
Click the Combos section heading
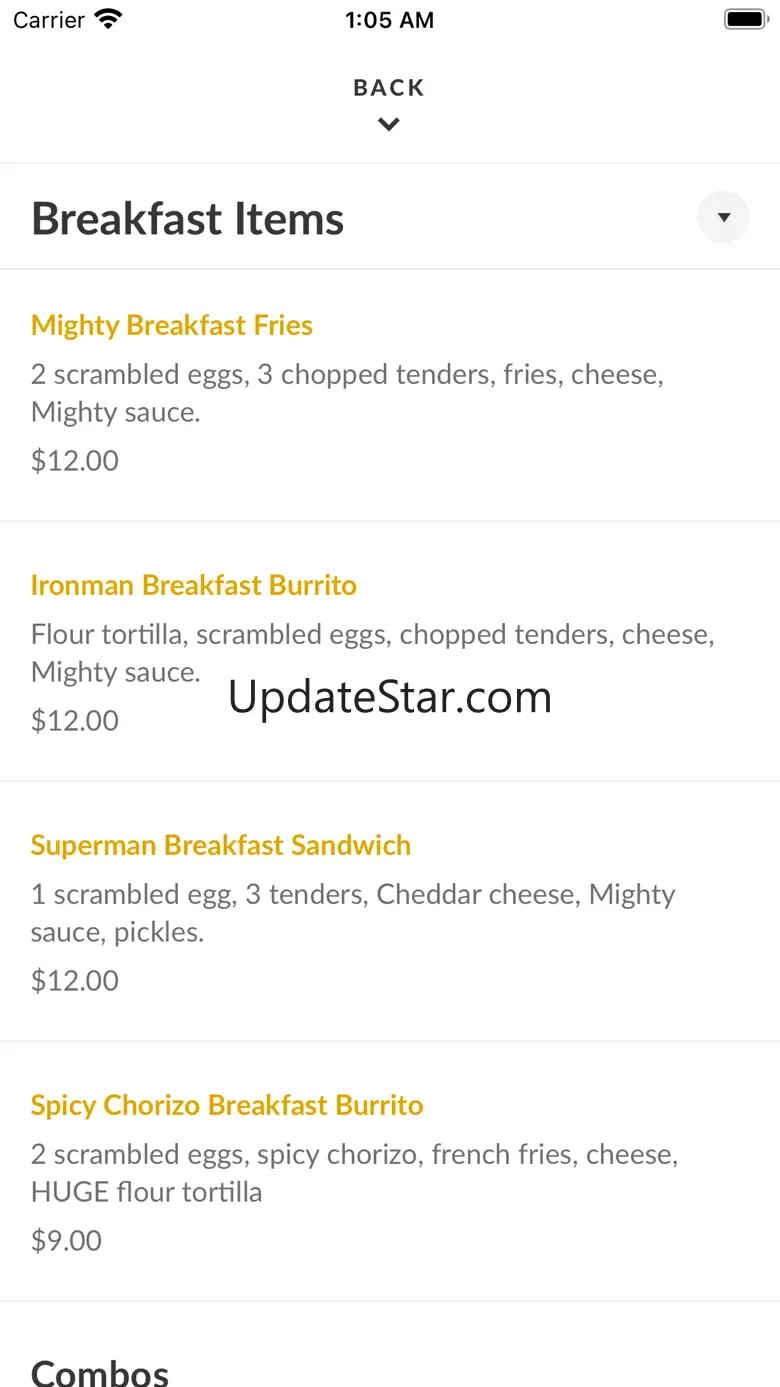100,1370
